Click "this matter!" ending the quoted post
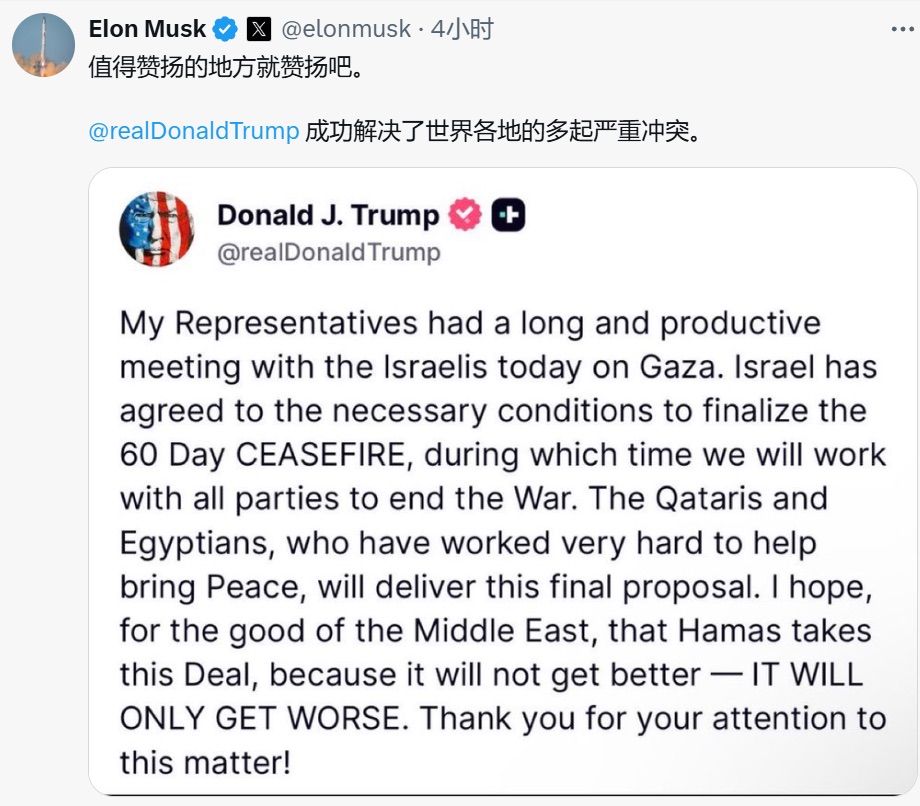 (x=205, y=762)
